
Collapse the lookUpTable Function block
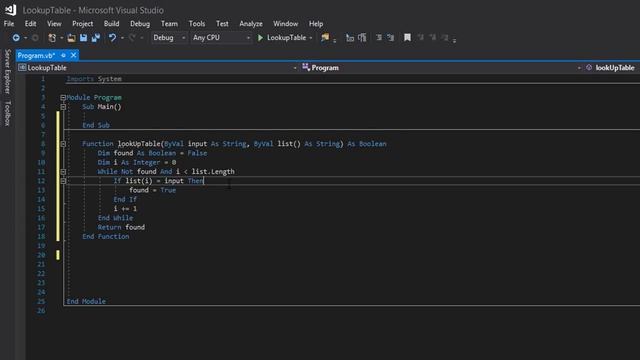(x=63, y=144)
